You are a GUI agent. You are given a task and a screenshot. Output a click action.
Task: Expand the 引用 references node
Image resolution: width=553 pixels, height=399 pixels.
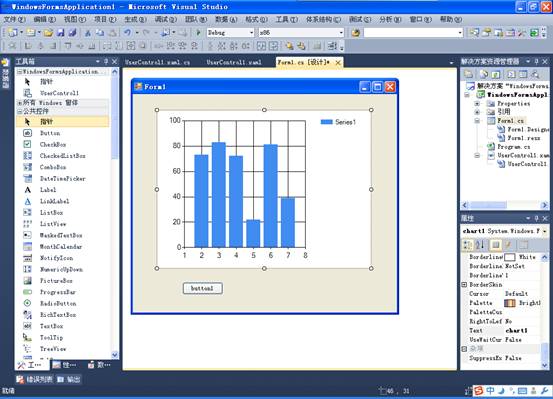point(477,112)
